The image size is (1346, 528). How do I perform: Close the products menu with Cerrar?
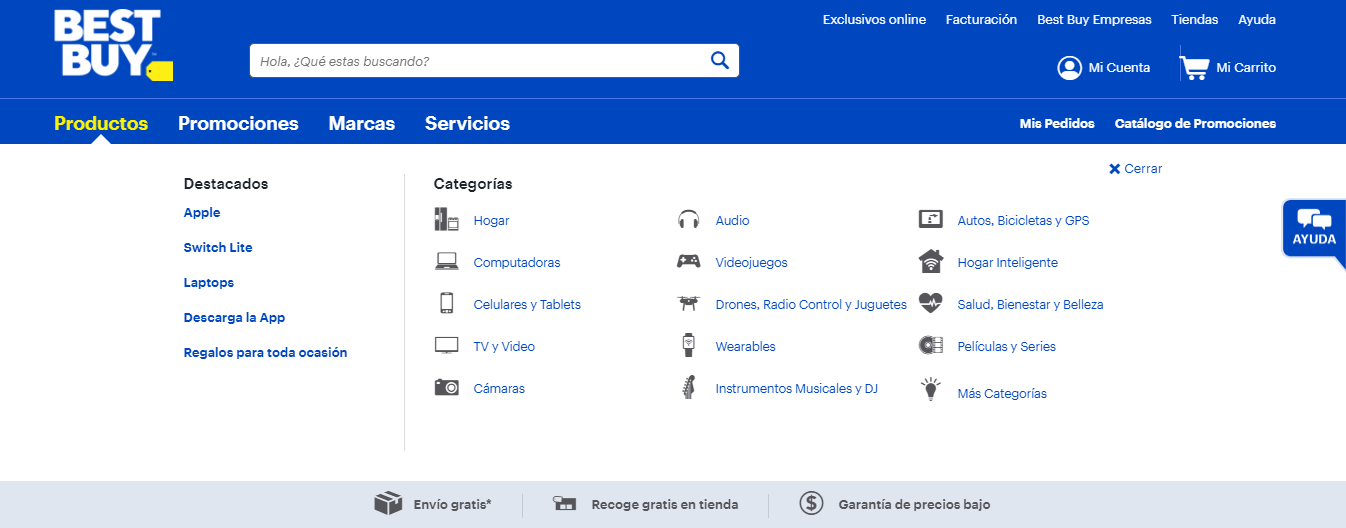(1135, 169)
